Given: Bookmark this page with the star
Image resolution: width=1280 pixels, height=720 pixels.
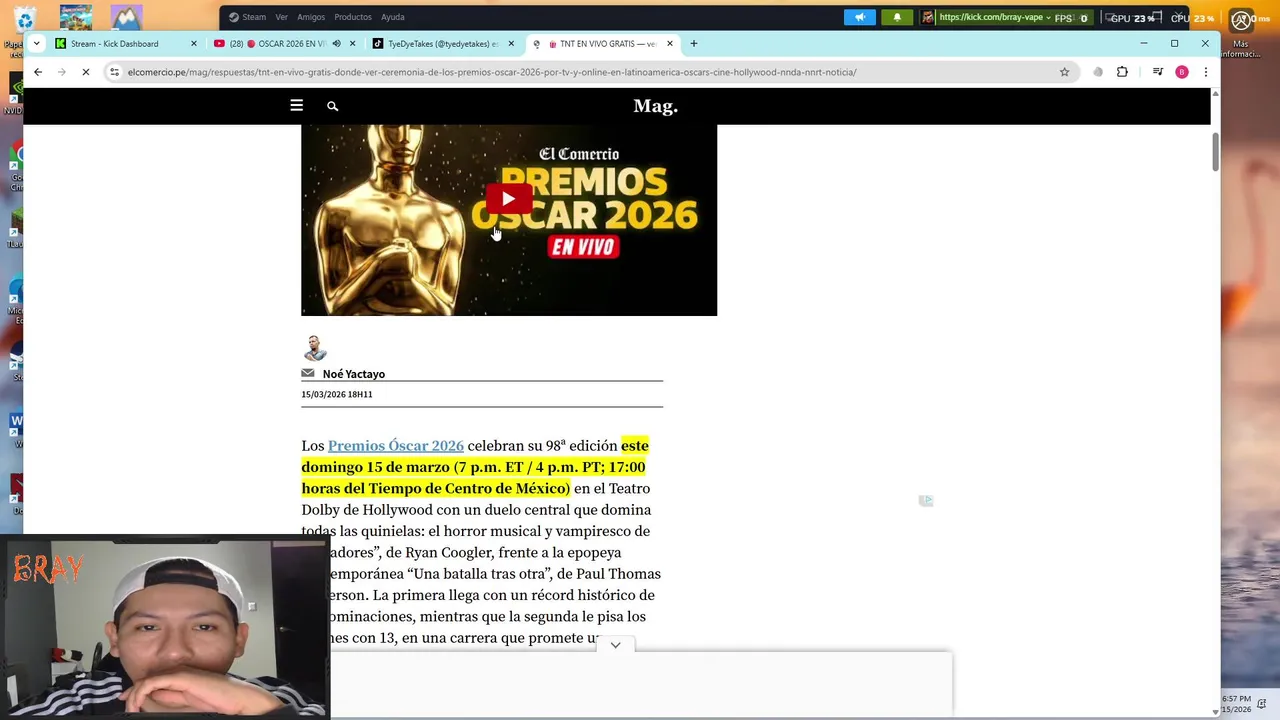Looking at the screenshot, I should [x=1064, y=72].
